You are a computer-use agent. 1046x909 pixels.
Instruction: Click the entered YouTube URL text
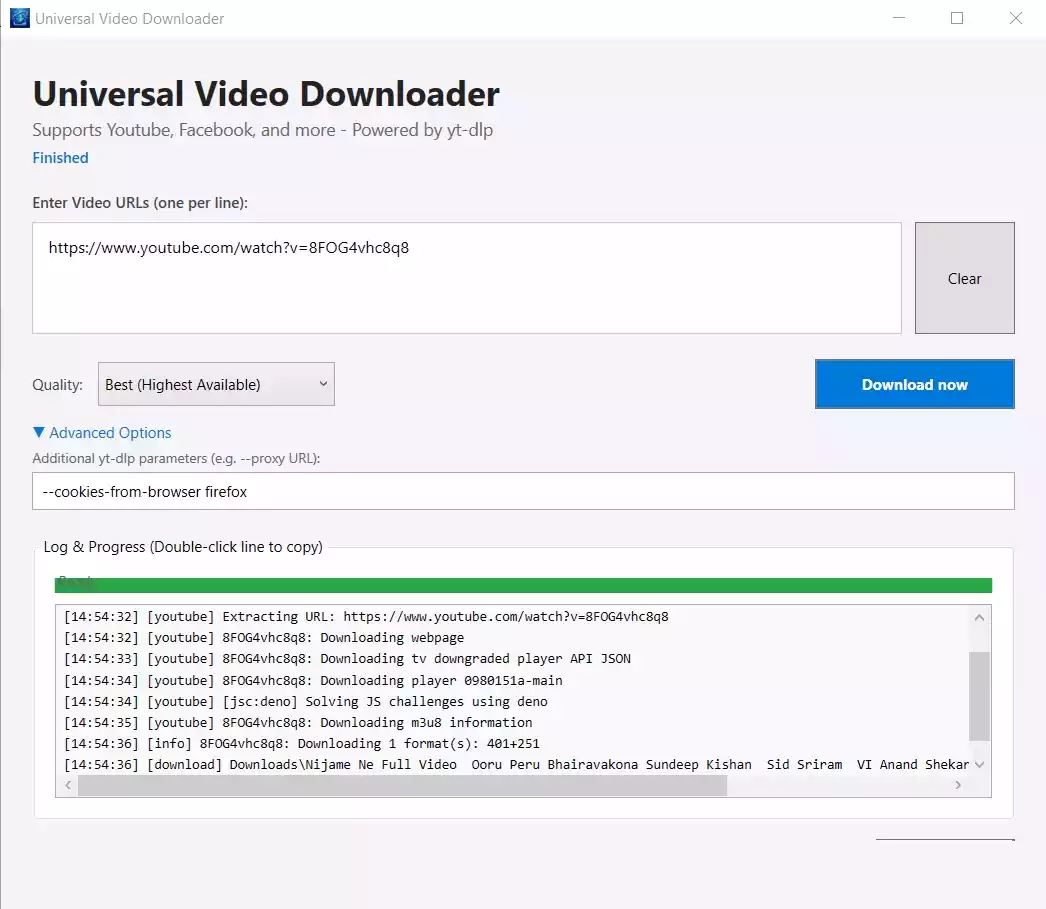(229, 247)
